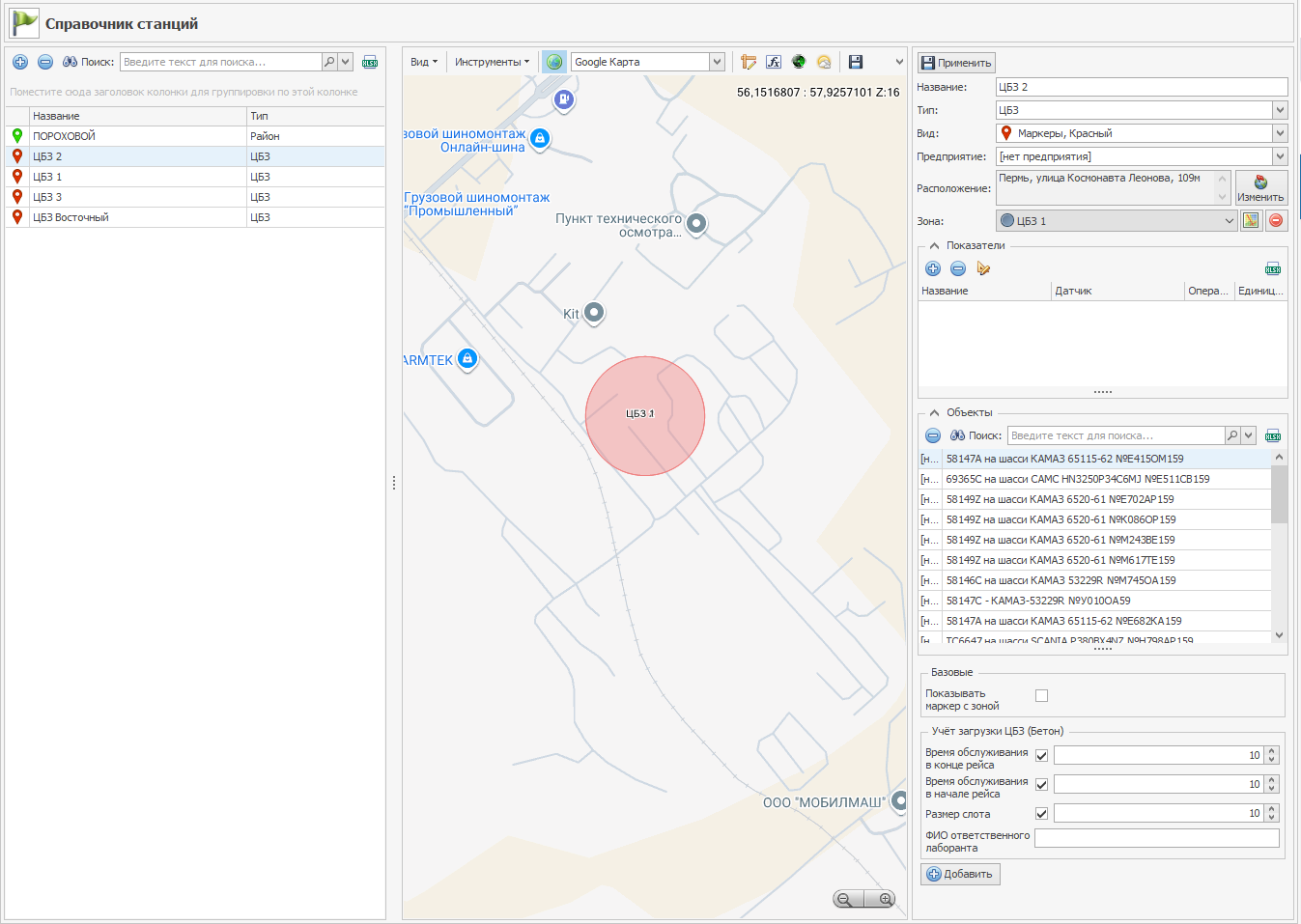Click the add station plus icon
This screenshot has width=1301, height=924.
[20, 62]
